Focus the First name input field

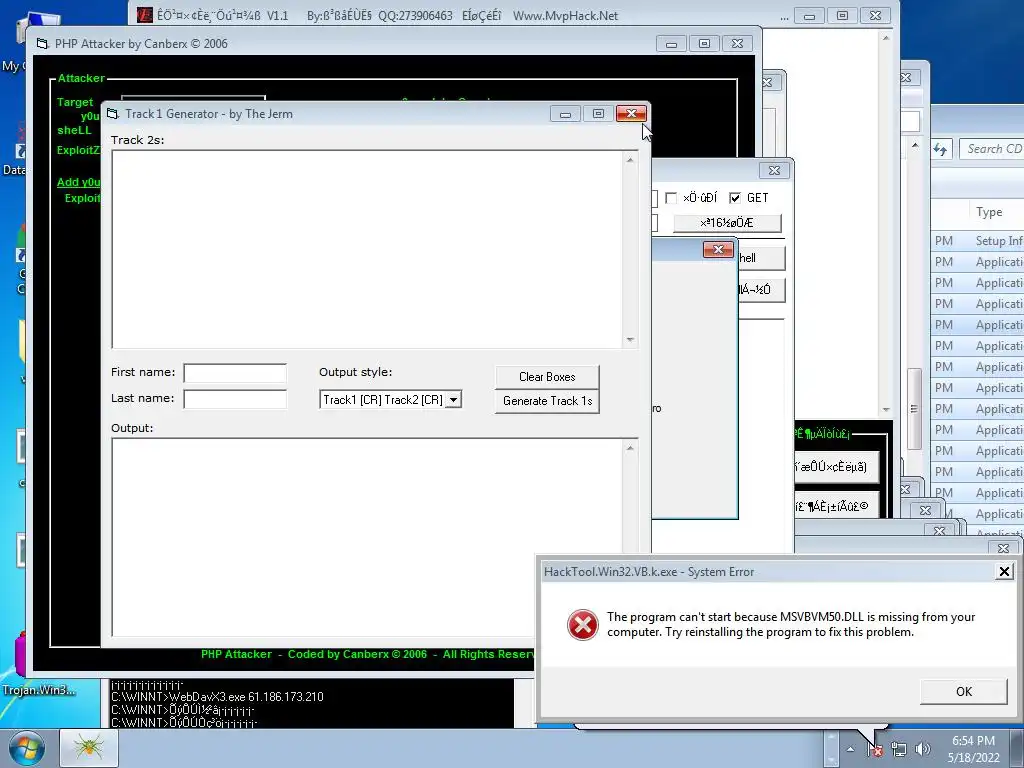(235, 373)
